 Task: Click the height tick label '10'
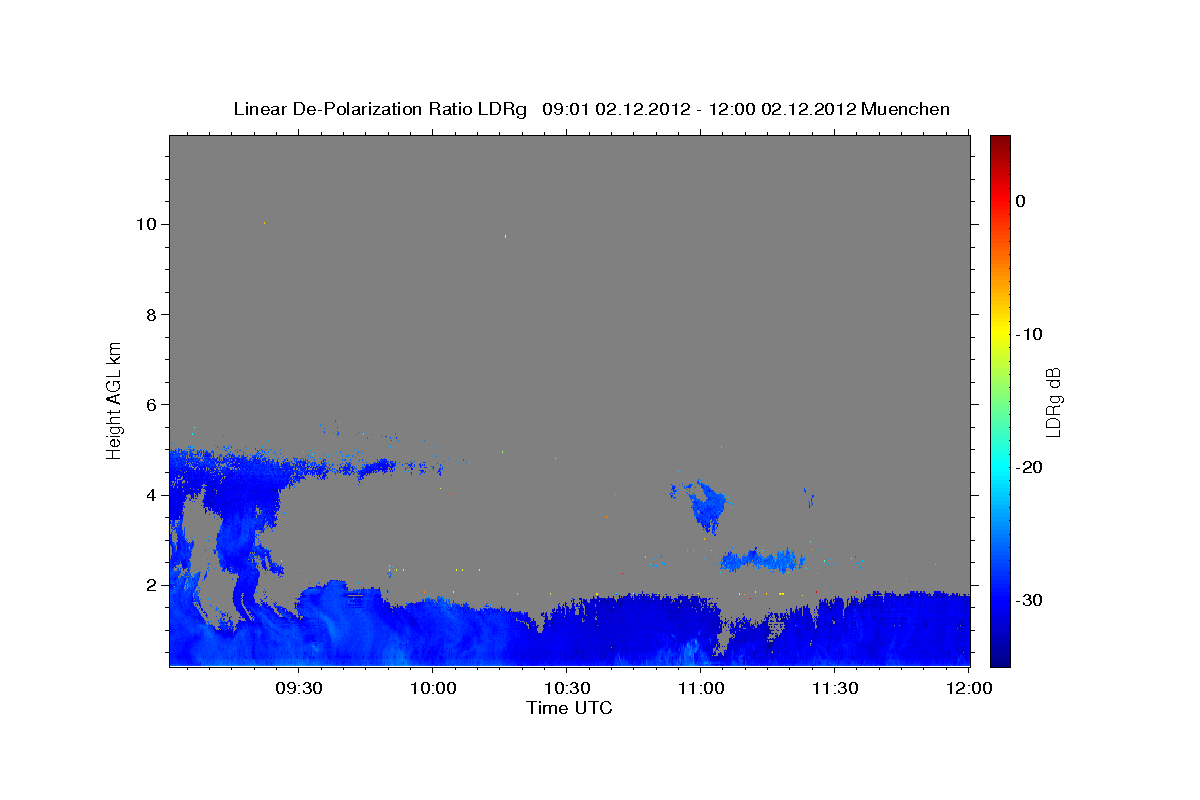tap(146, 224)
